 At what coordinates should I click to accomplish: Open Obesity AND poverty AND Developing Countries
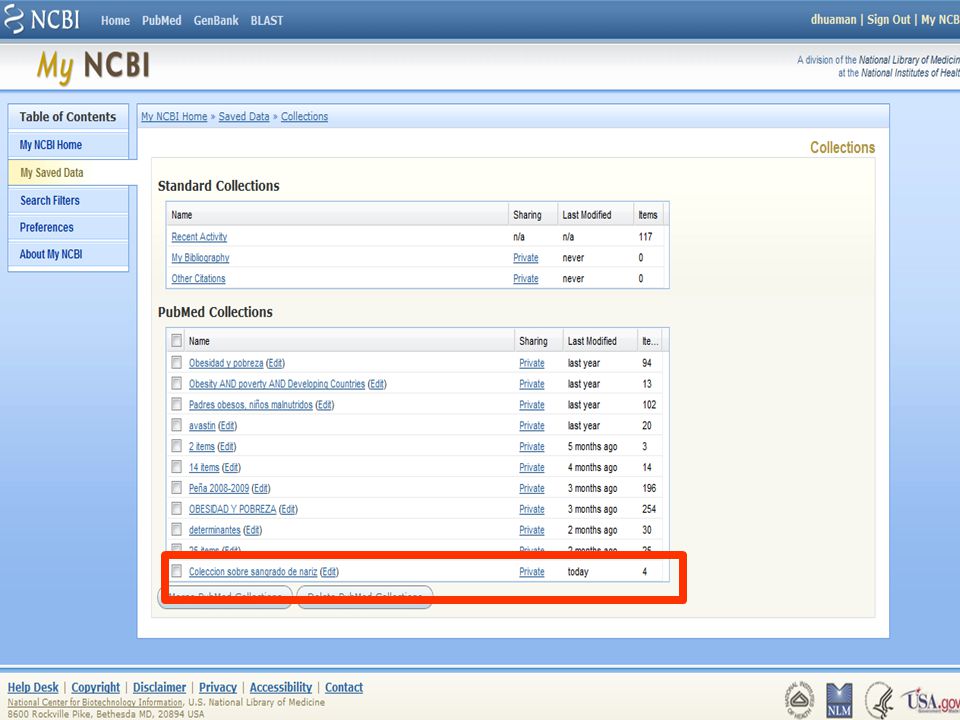[x=277, y=384]
